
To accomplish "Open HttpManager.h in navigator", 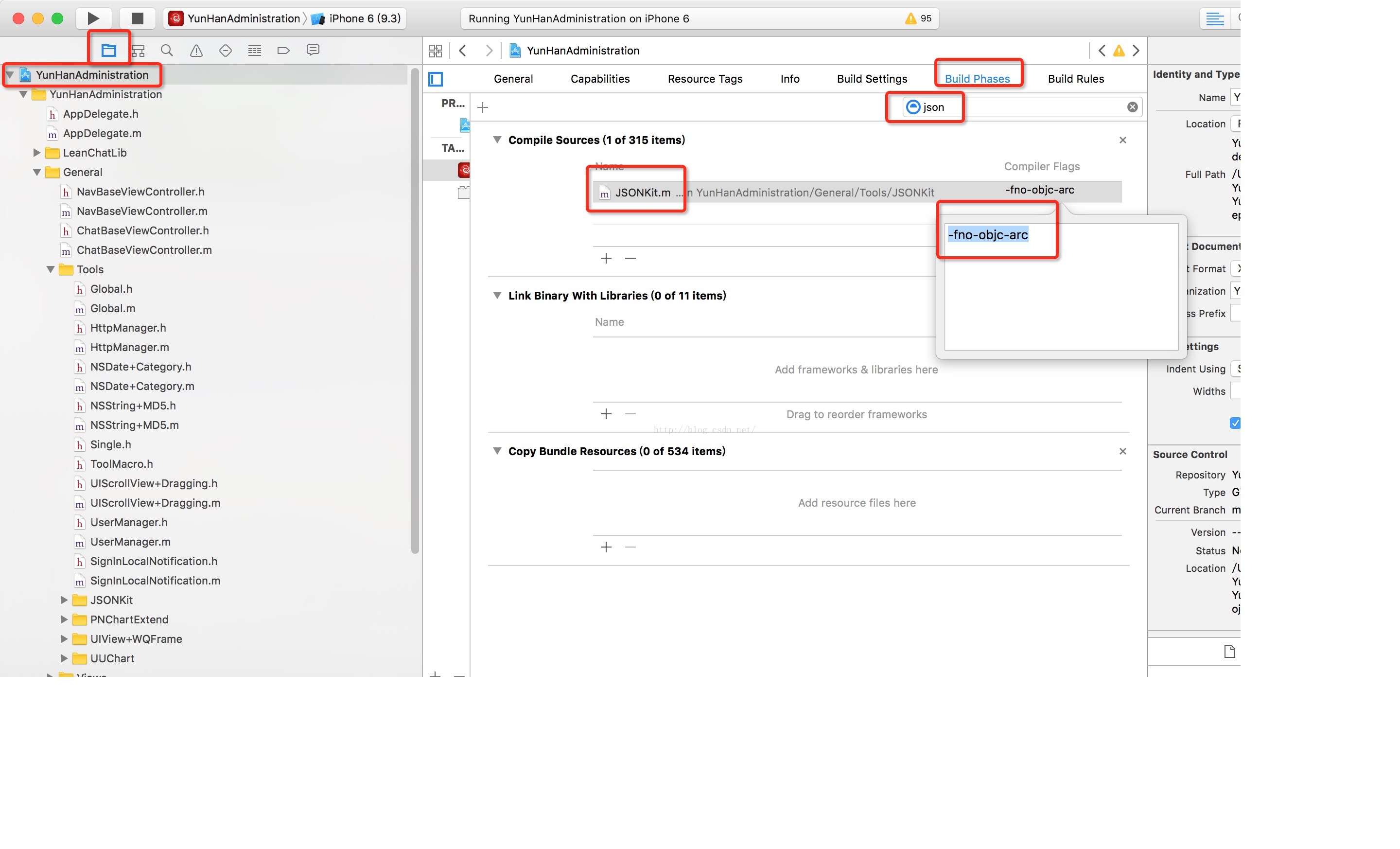I will [128, 328].
